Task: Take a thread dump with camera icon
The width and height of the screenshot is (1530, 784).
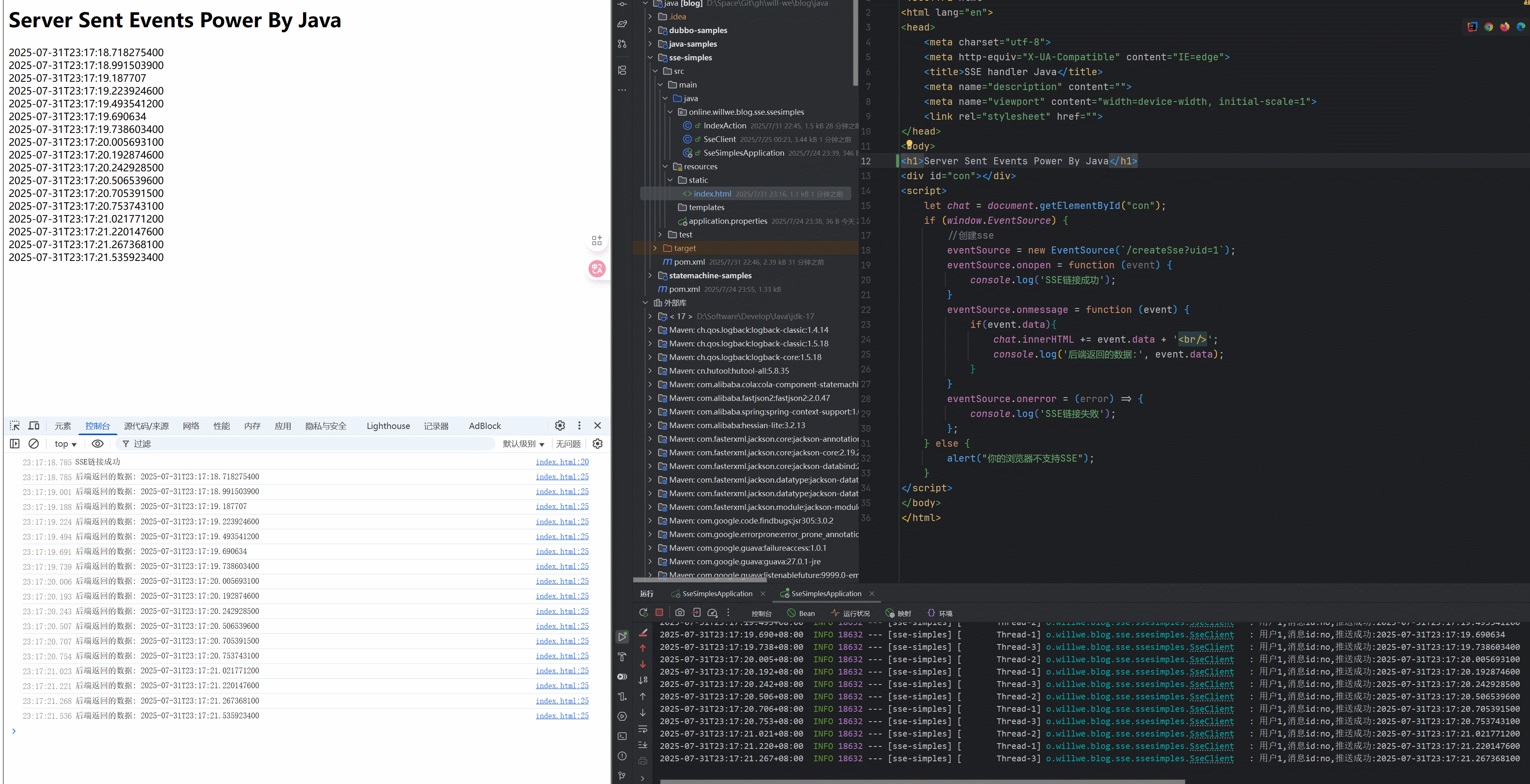Action: coord(680,612)
